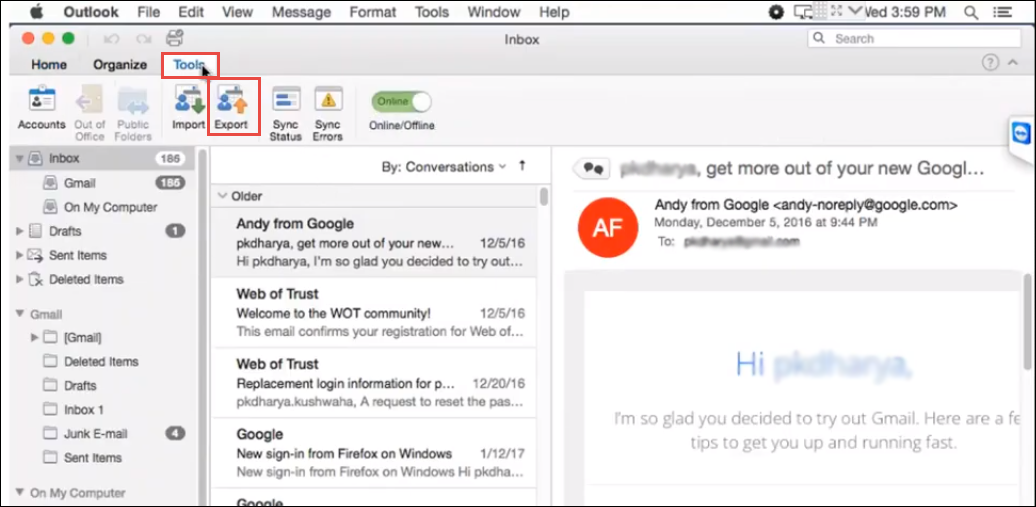Click the message list scrollbar
Viewport: 1036px width, 507px height.
(x=544, y=197)
